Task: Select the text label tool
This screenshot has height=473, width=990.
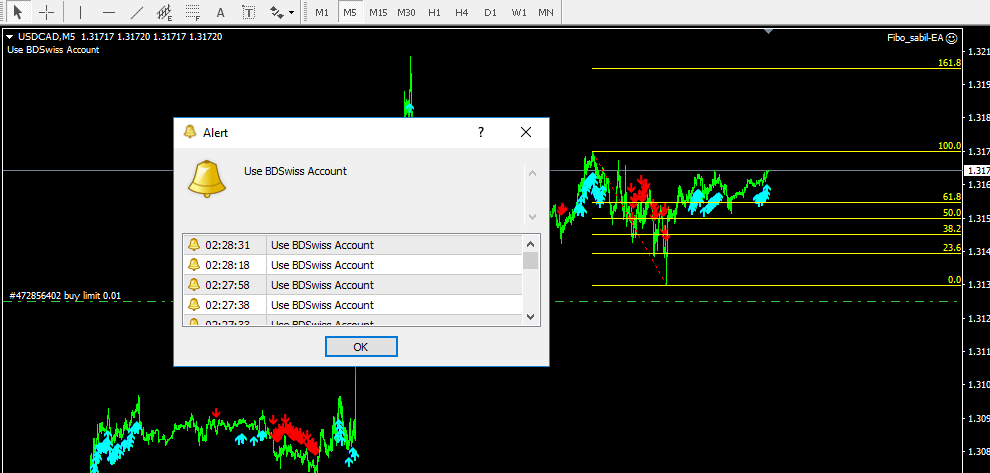Action: pos(249,12)
